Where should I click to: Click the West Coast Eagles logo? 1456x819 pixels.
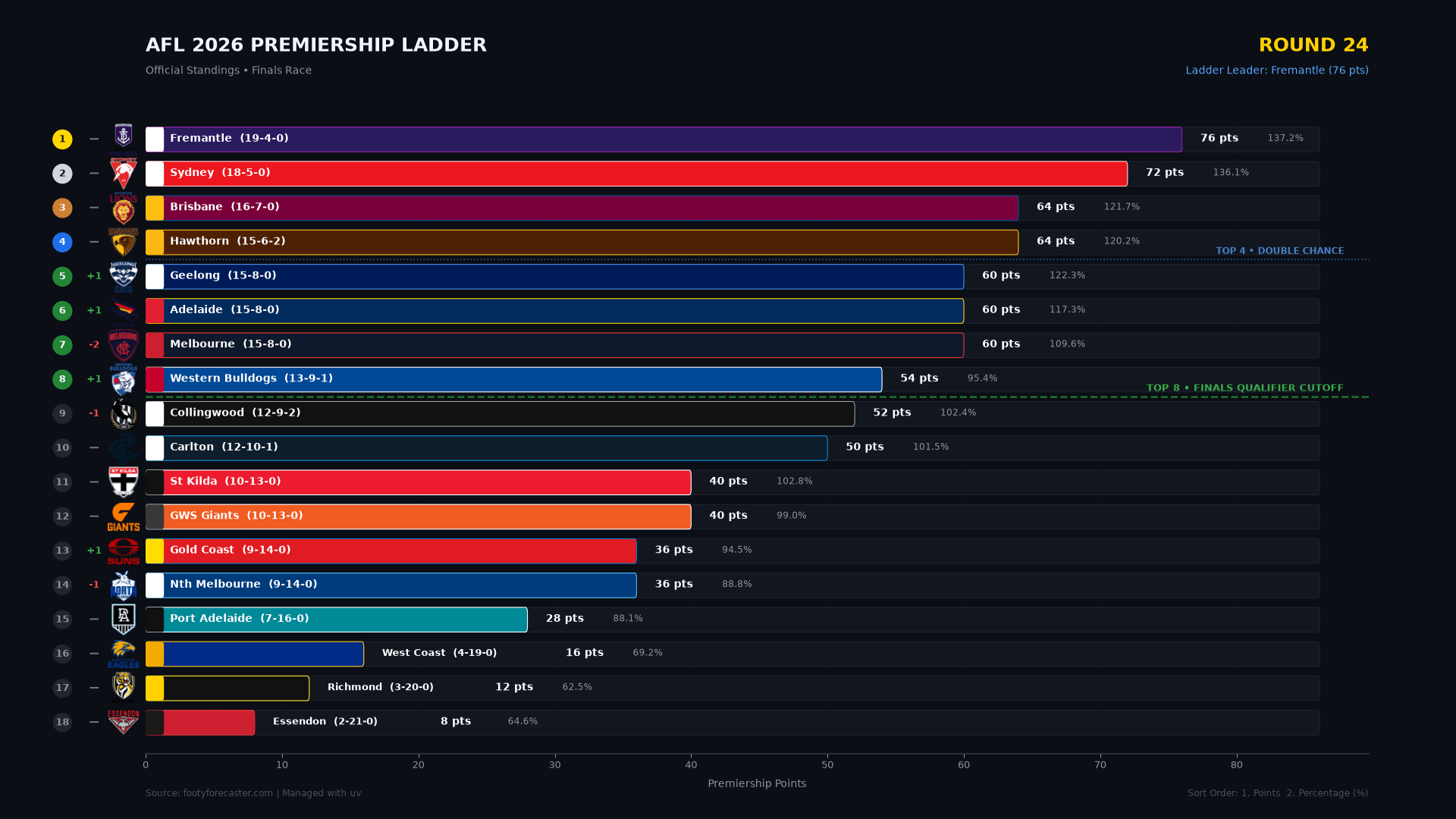(x=124, y=654)
